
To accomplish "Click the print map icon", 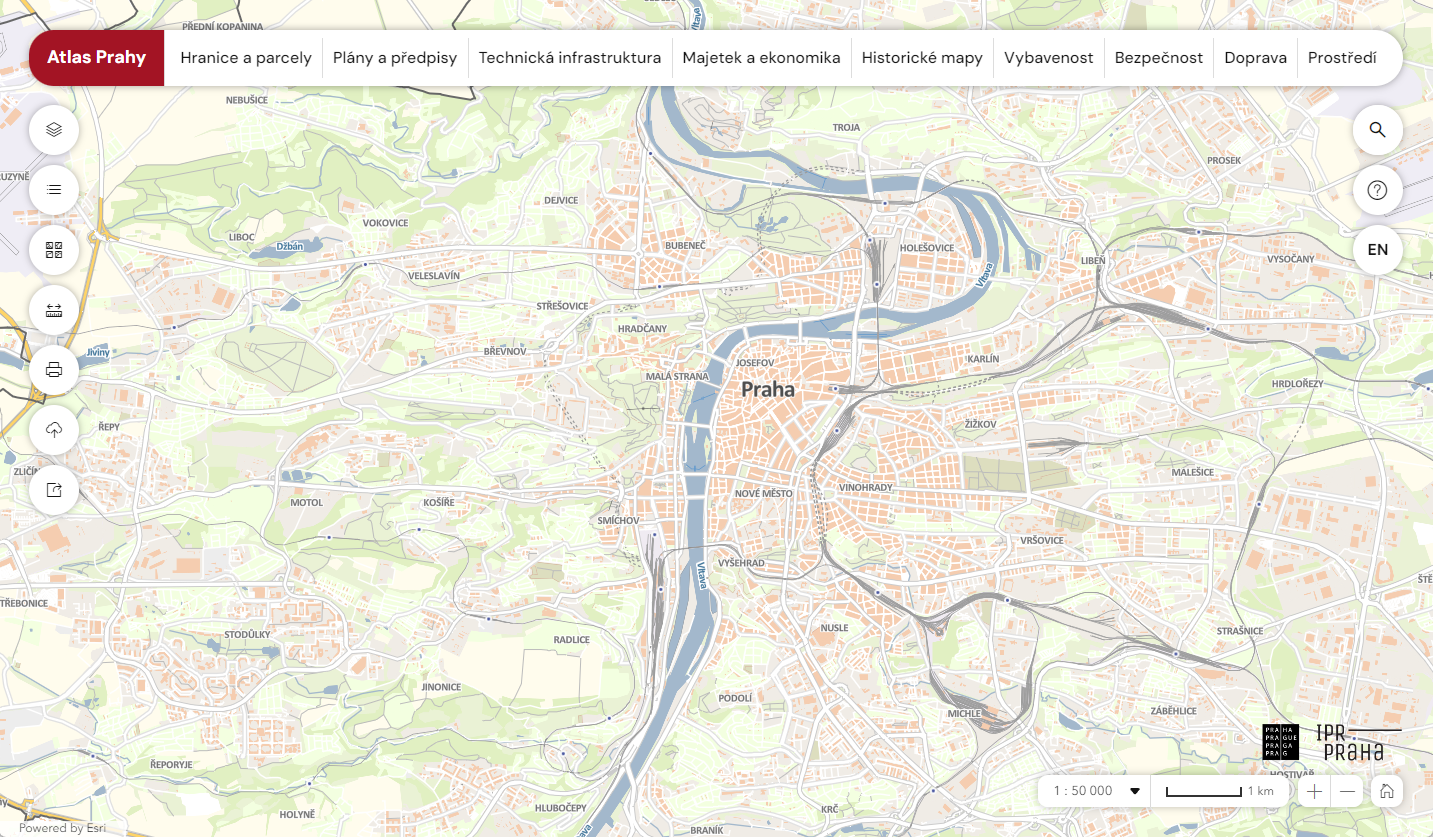I will click(x=54, y=370).
